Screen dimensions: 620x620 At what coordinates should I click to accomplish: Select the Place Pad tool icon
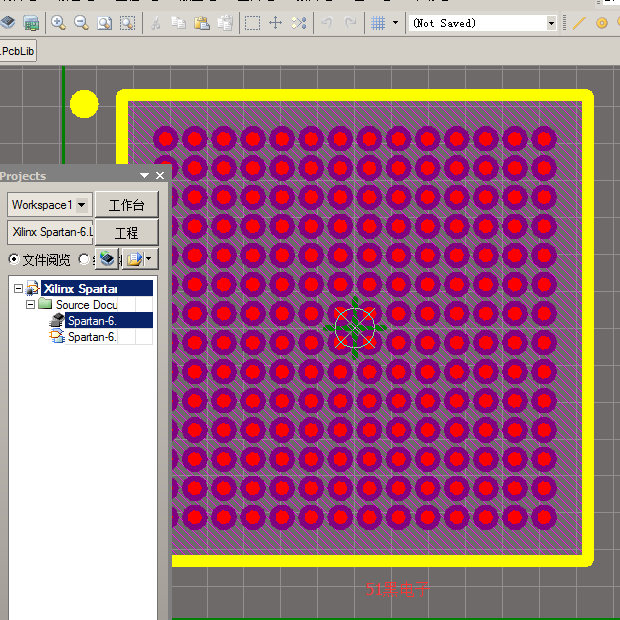[602, 23]
